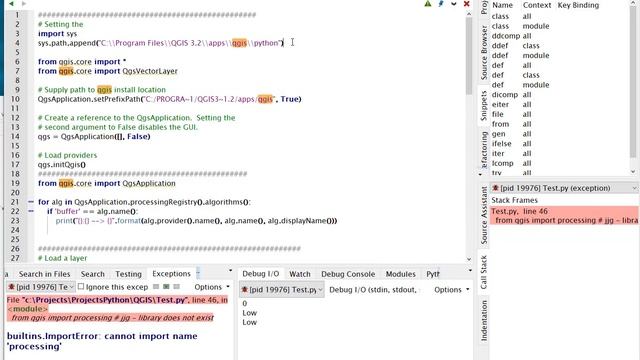Open the Refactoring vertical tab
Viewport: 640px width, 360px height.
(x=484, y=149)
